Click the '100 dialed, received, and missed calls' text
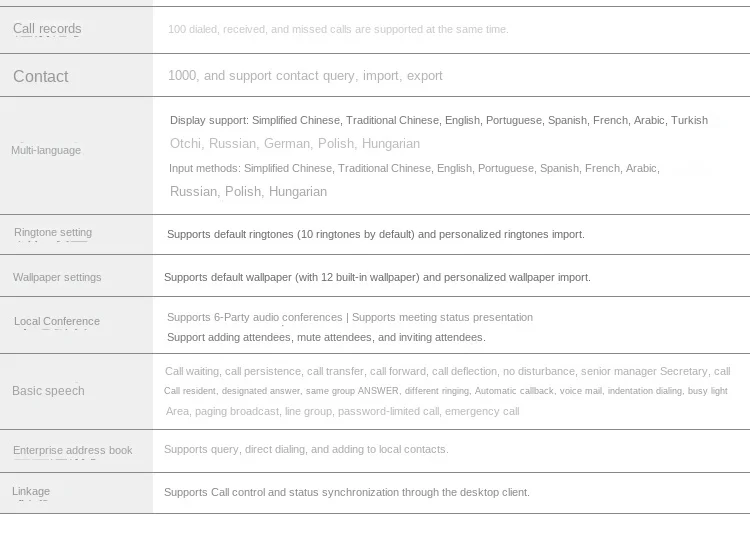The image size is (750, 553). point(338,29)
